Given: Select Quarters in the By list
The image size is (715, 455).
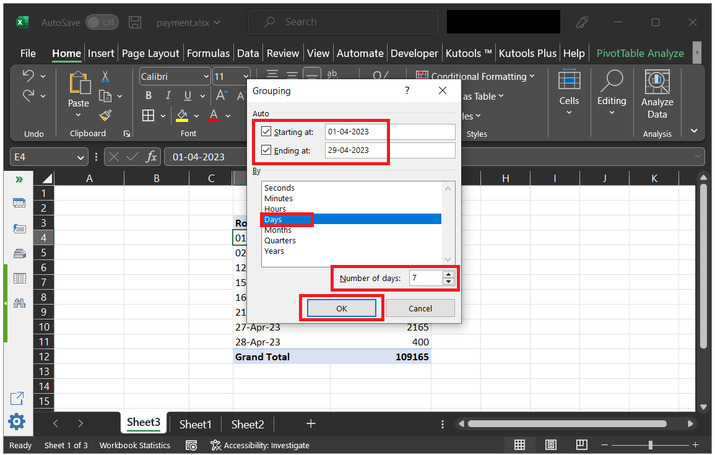Looking at the screenshot, I should click(x=280, y=240).
